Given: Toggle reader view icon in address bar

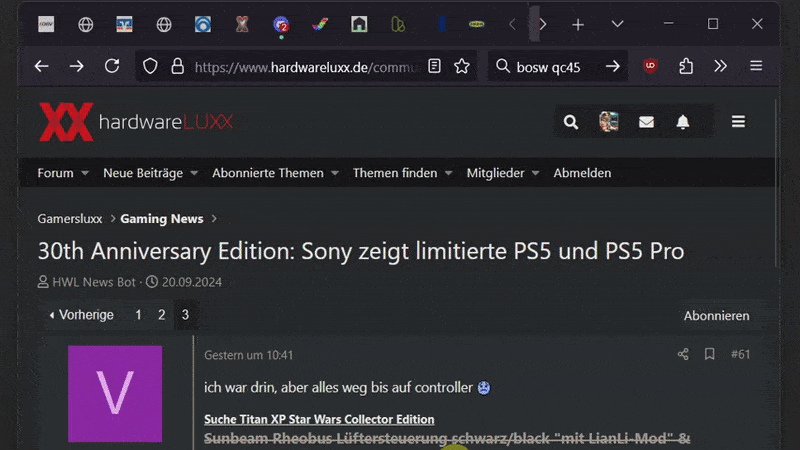Looking at the screenshot, I should pos(434,66).
